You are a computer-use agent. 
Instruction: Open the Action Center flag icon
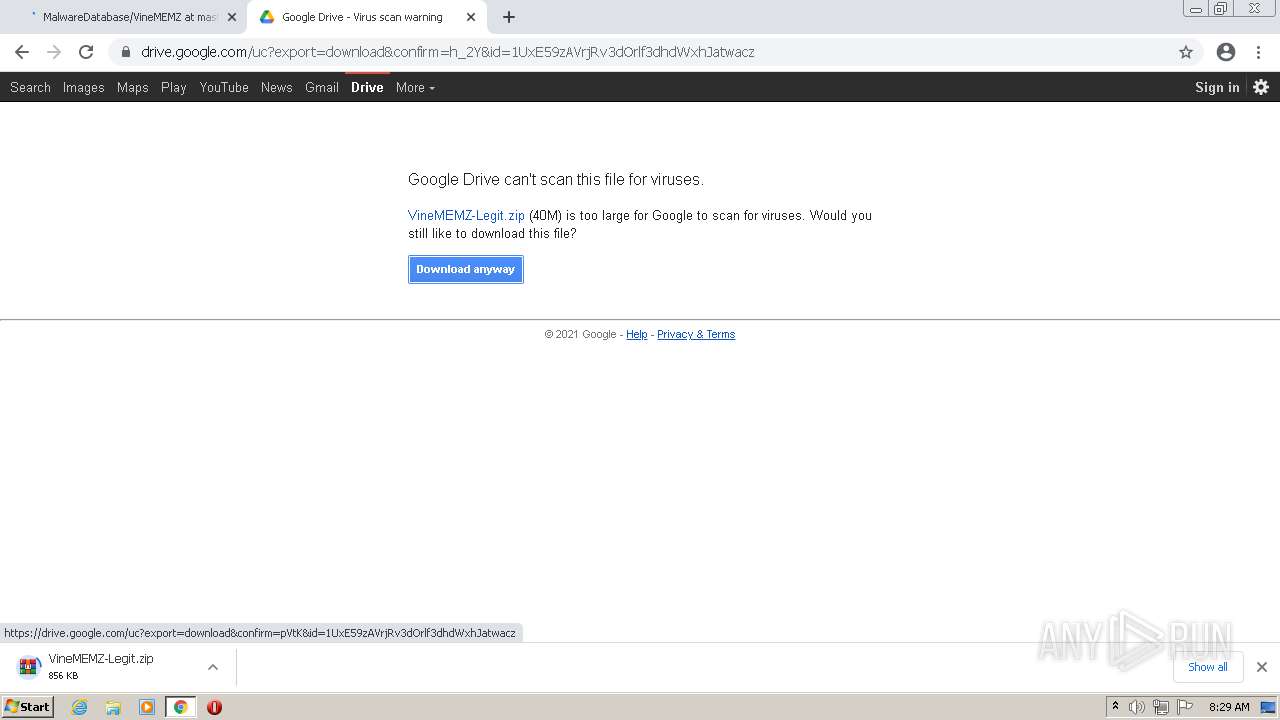click(1185, 707)
